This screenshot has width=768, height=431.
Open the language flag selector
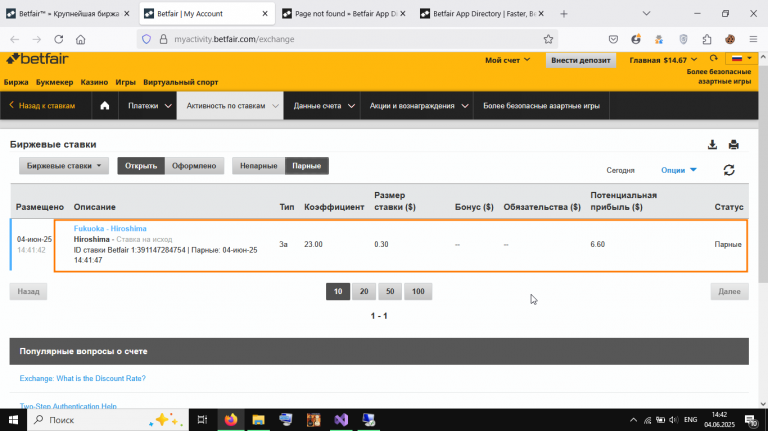pyautogui.click(x=742, y=58)
